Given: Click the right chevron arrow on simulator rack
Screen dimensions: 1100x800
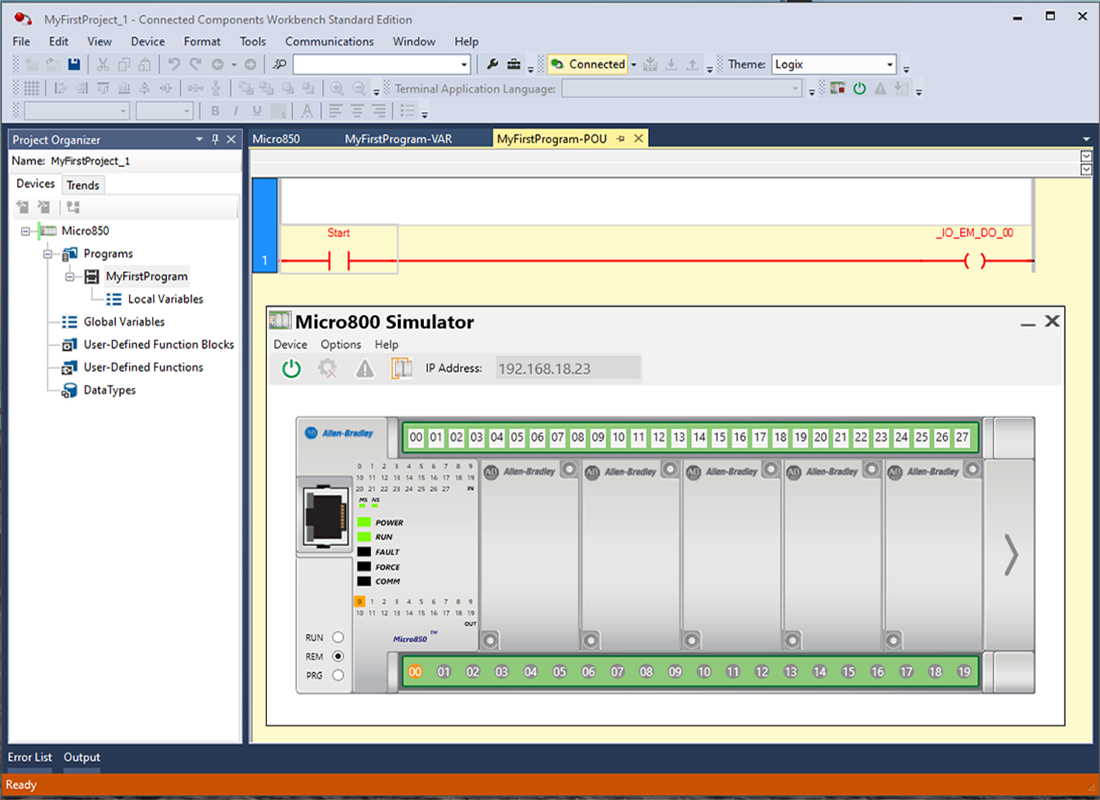Looking at the screenshot, I should (1010, 555).
